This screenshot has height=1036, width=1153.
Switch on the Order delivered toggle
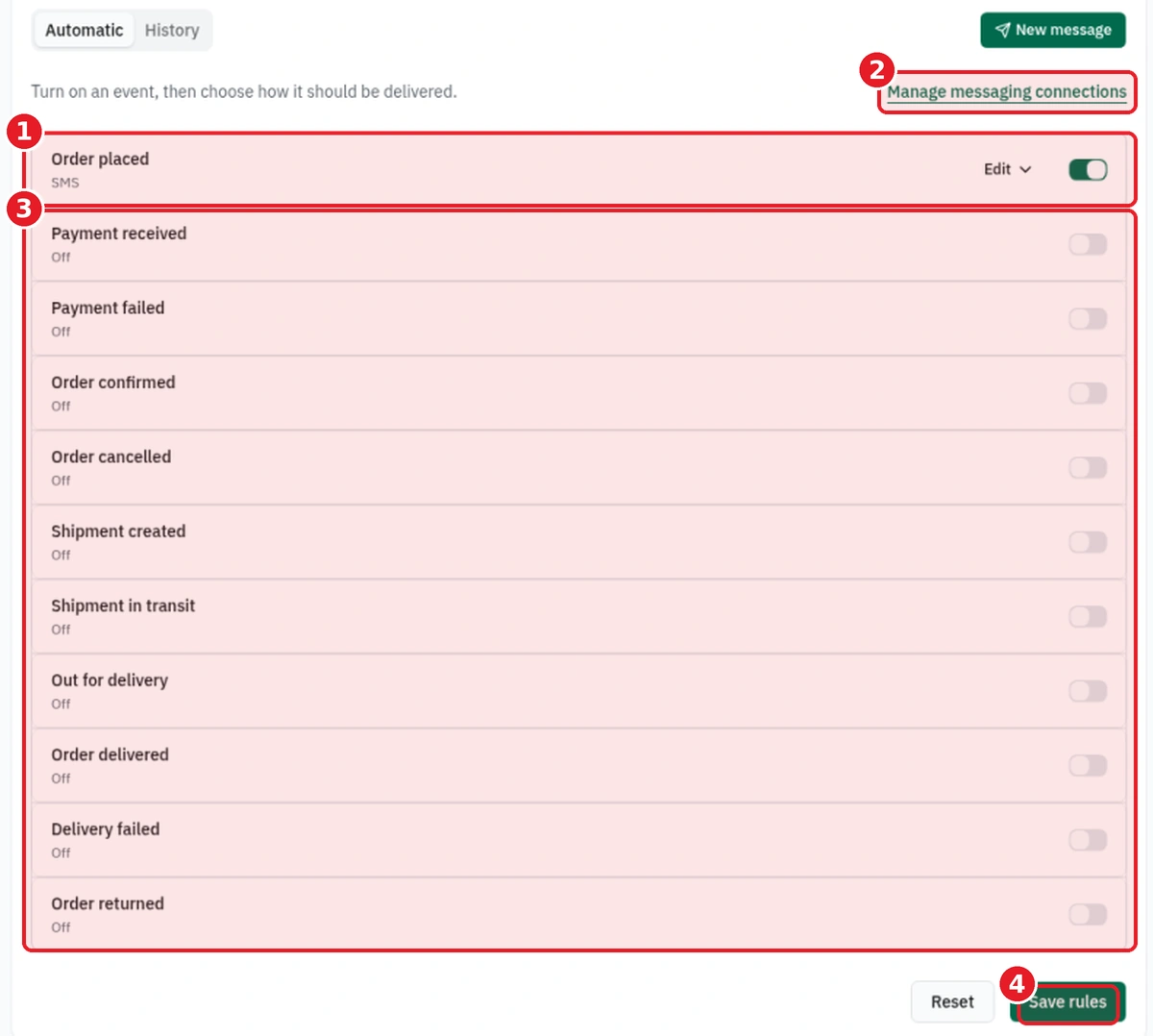point(1088,765)
